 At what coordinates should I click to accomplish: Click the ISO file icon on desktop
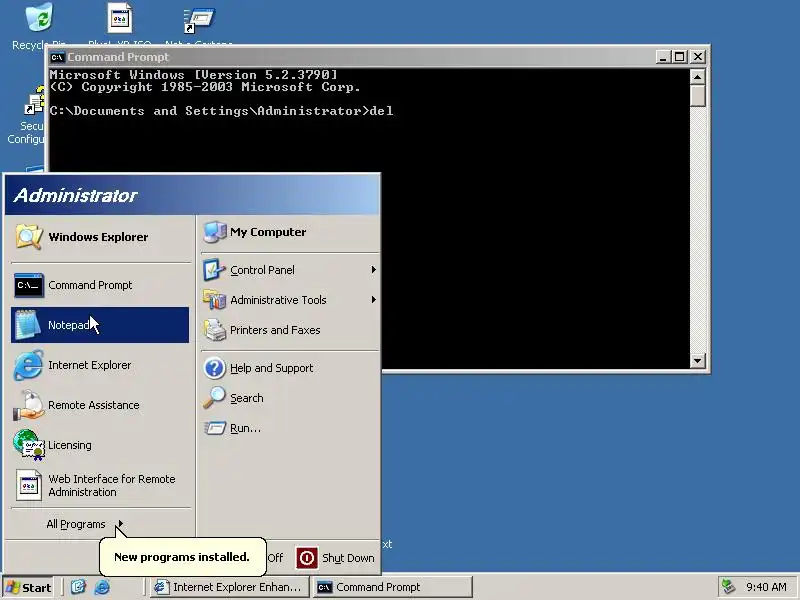[120, 18]
